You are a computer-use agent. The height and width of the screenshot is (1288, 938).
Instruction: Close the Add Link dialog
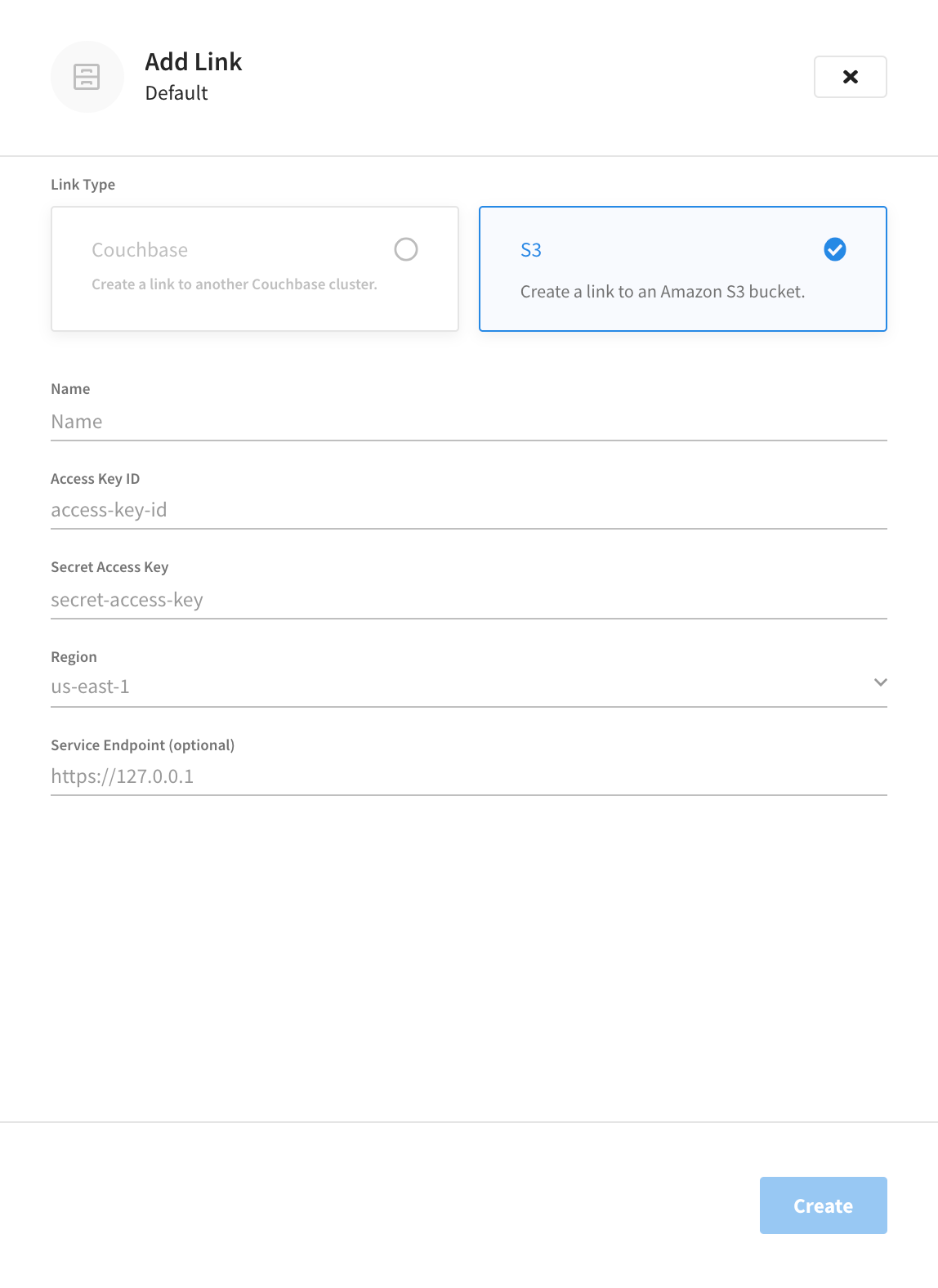(850, 77)
